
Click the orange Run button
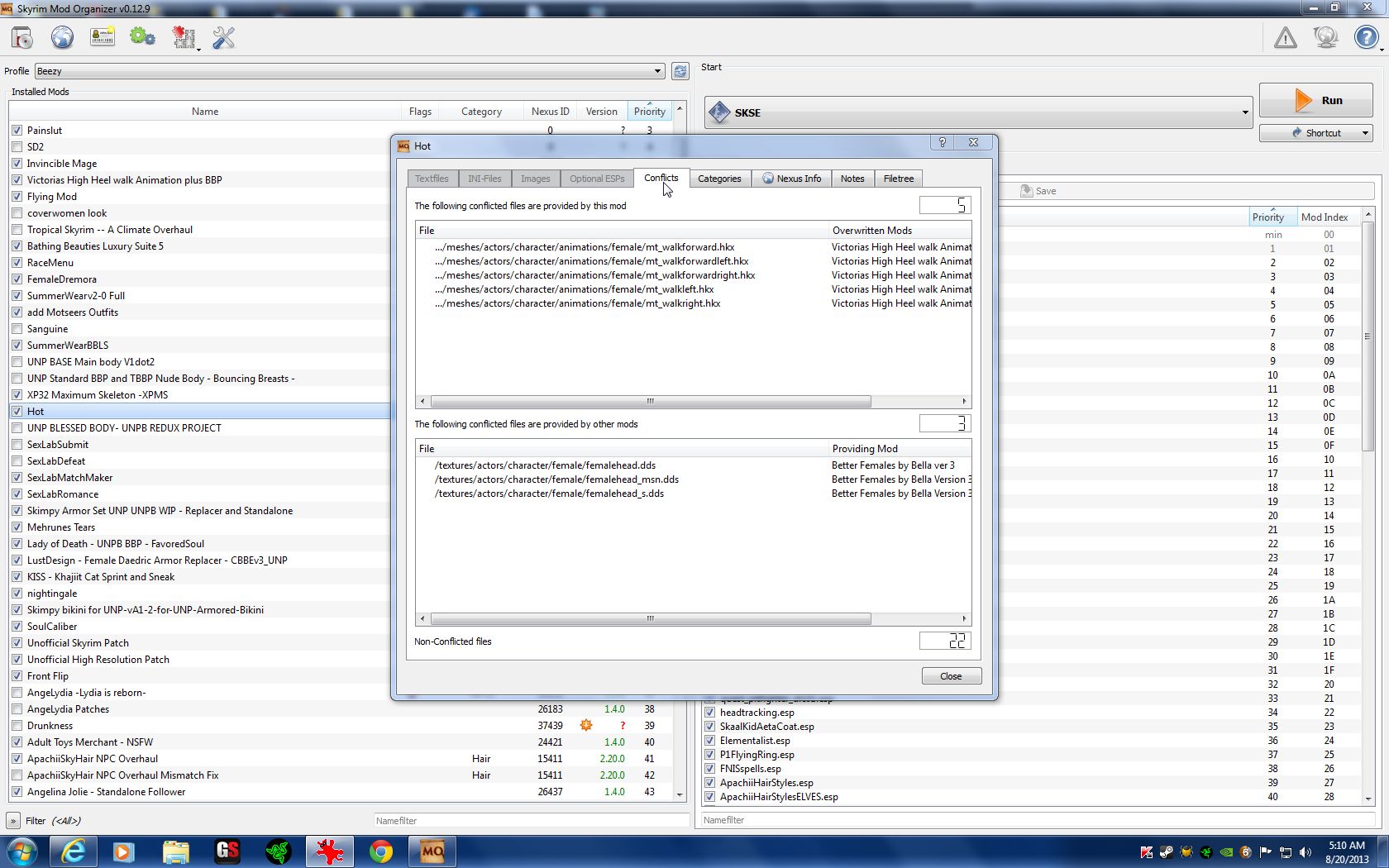(1315, 101)
